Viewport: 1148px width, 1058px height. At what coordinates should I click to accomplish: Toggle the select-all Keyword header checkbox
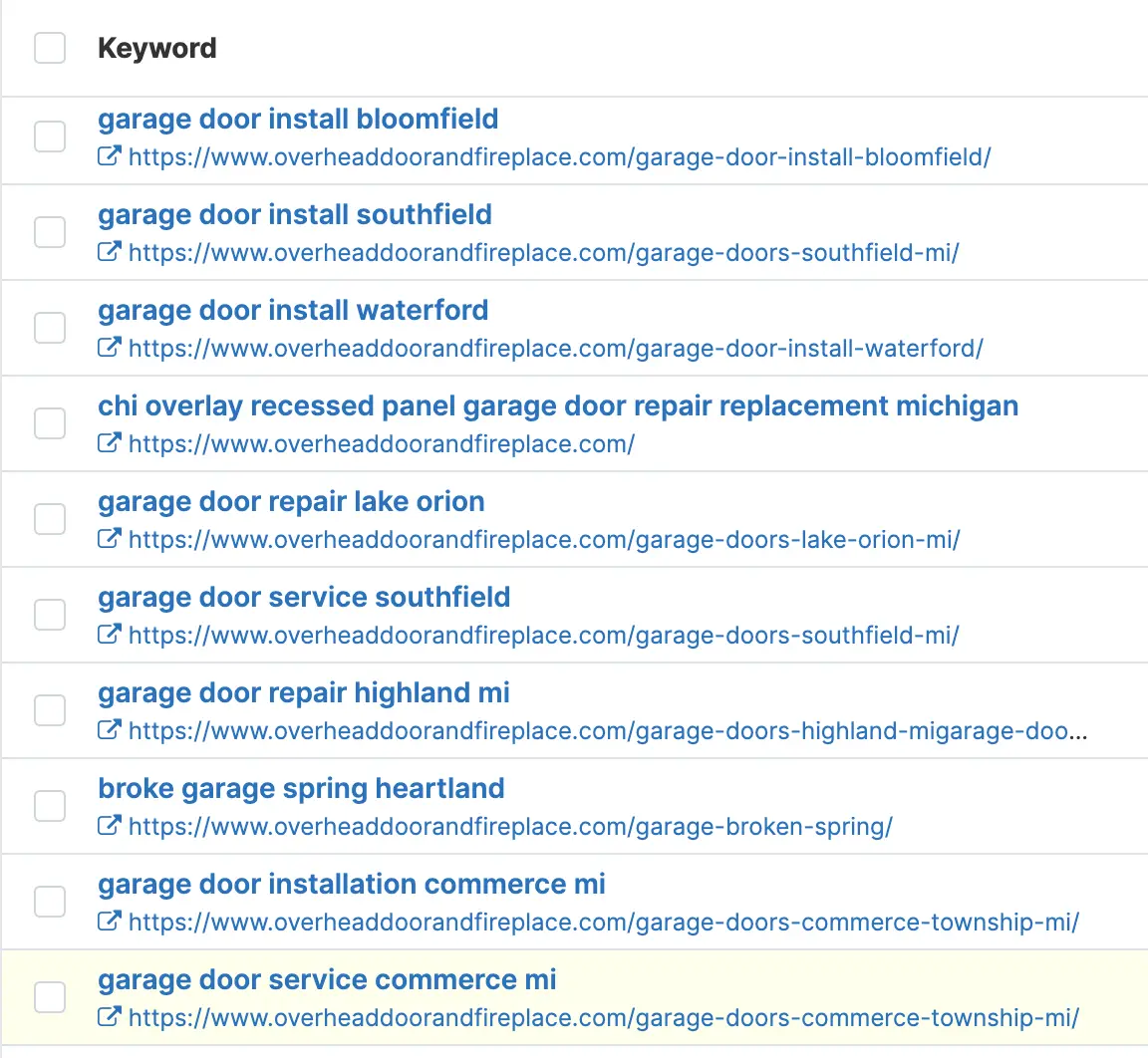(50, 48)
